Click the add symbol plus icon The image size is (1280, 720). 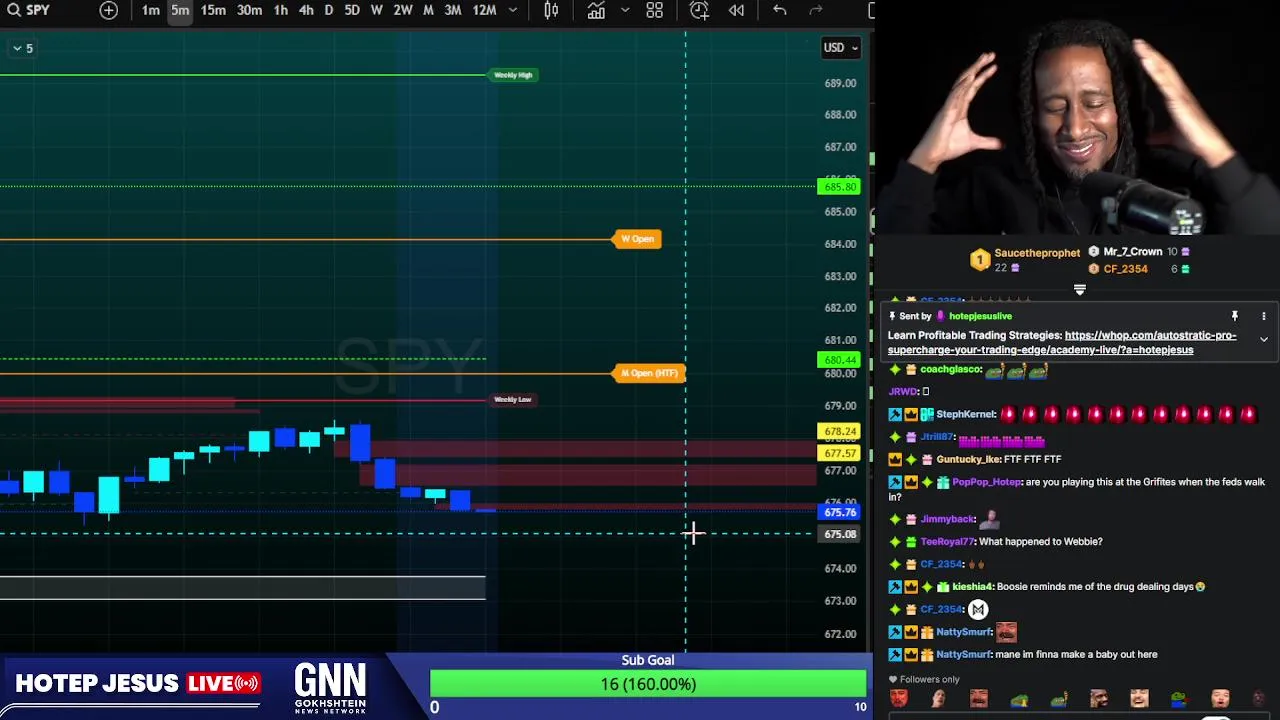tap(109, 10)
